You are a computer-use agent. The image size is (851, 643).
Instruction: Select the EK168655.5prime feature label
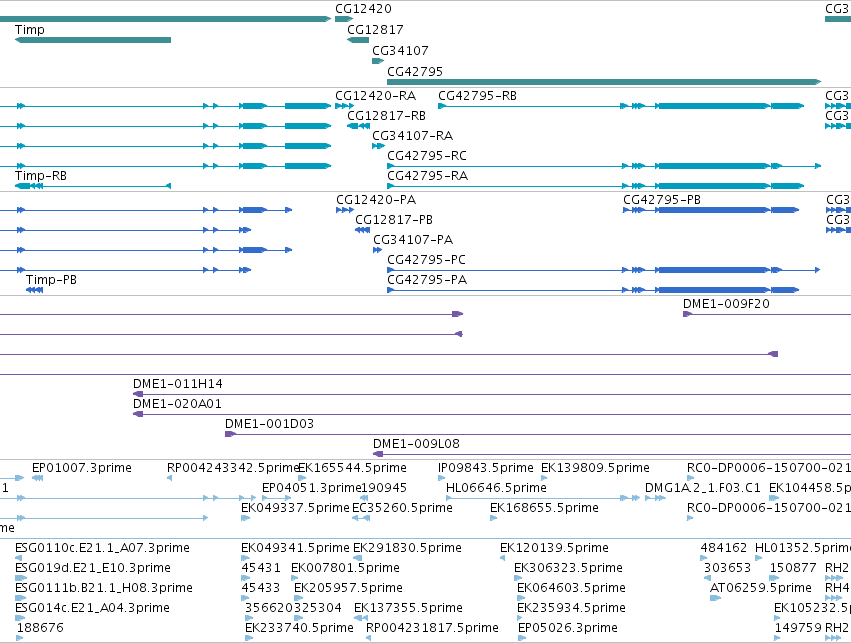(544, 508)
